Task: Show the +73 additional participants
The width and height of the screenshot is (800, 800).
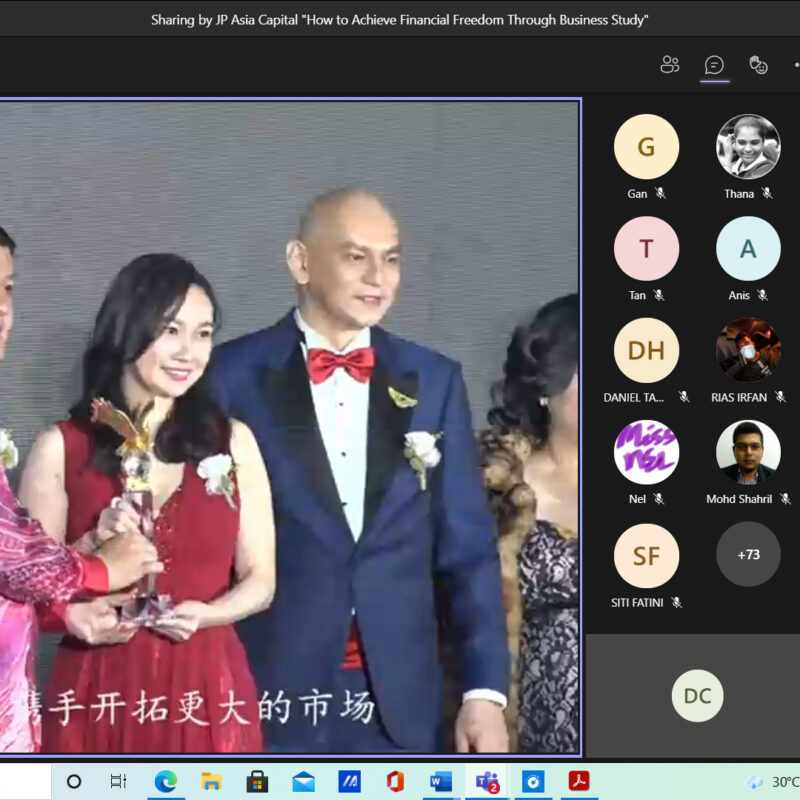Action: tap(748, 554)
